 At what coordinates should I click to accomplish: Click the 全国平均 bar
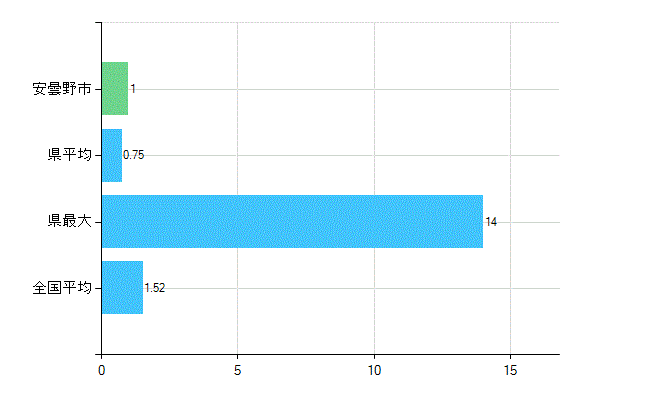coord(122,288)
